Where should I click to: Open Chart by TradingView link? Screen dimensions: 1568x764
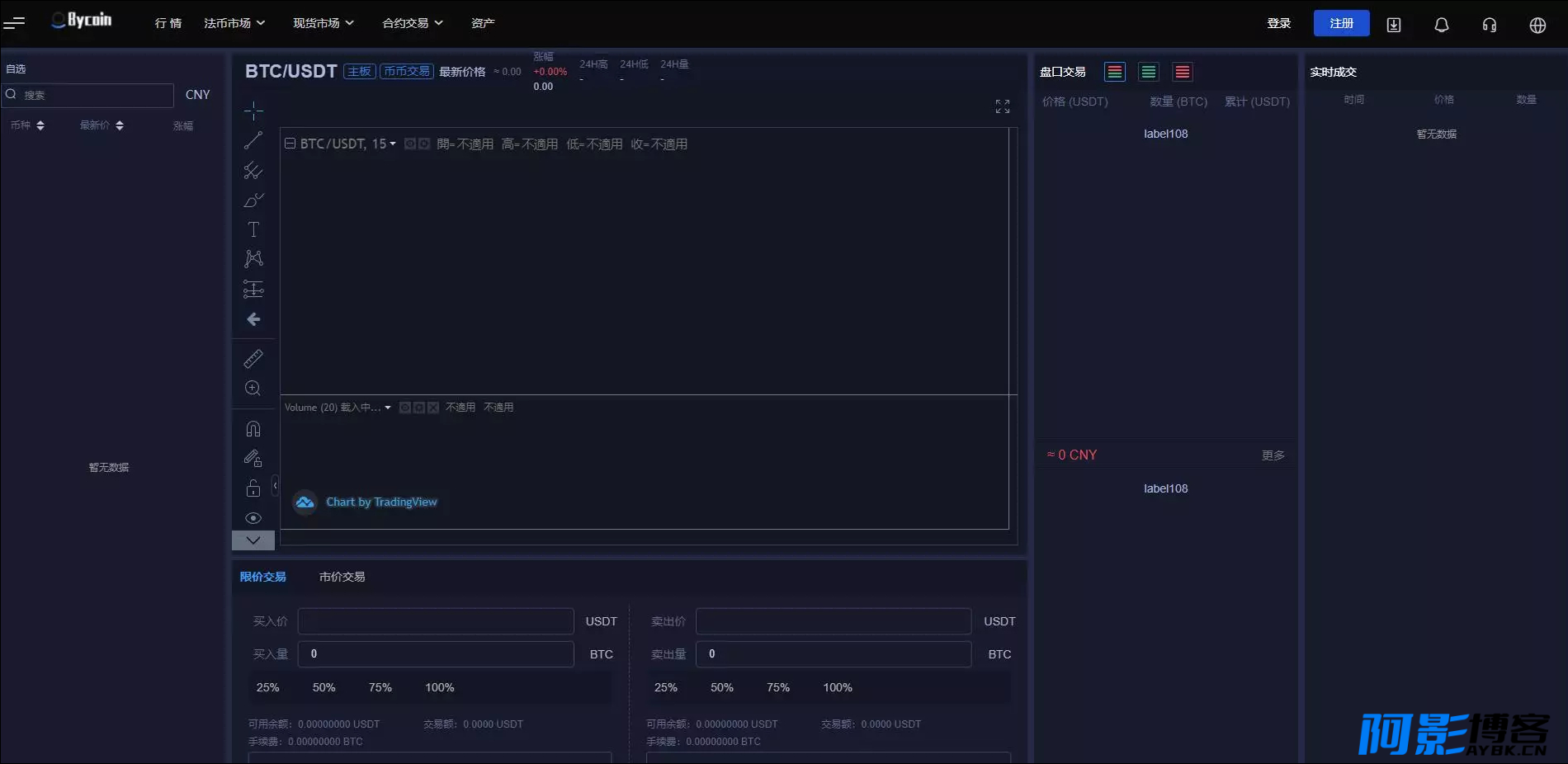[x=381, y=502]
